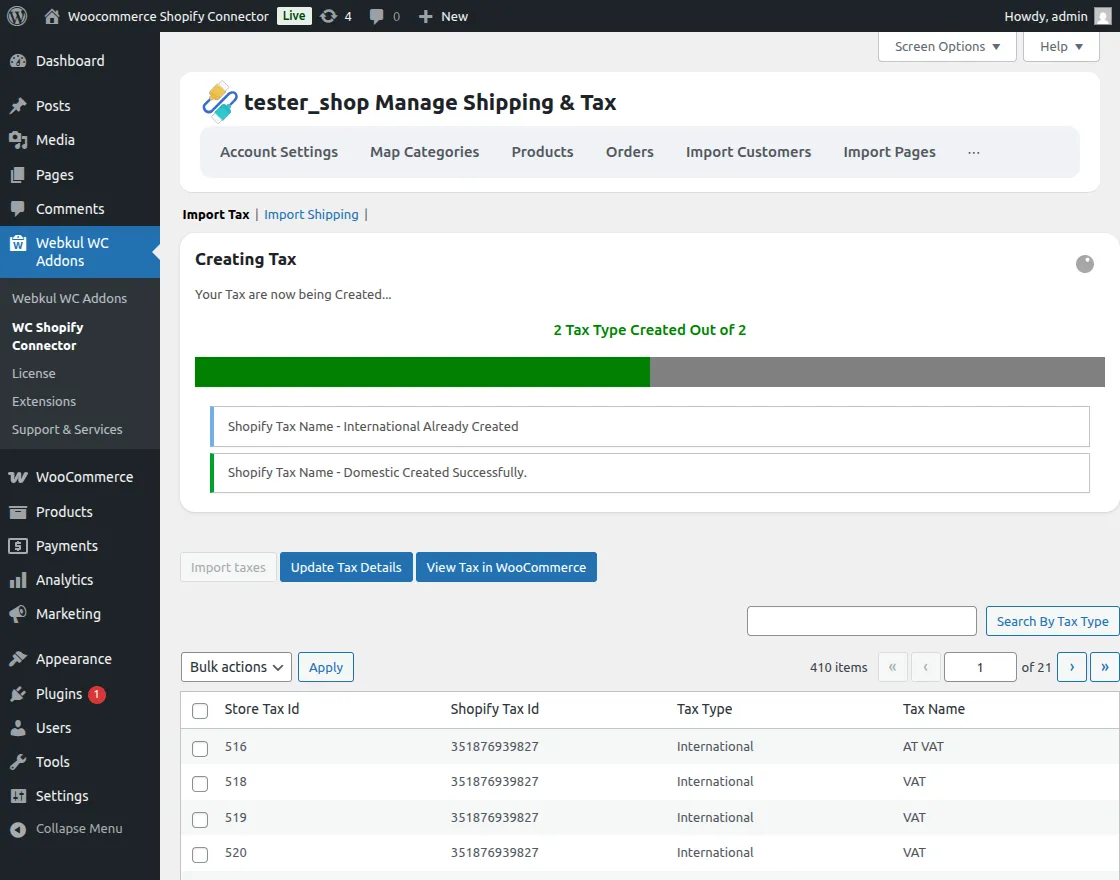Screen dimensions: 1120x880
Task: Open the Bulk actions dropdown
Action: pos(236,667)
